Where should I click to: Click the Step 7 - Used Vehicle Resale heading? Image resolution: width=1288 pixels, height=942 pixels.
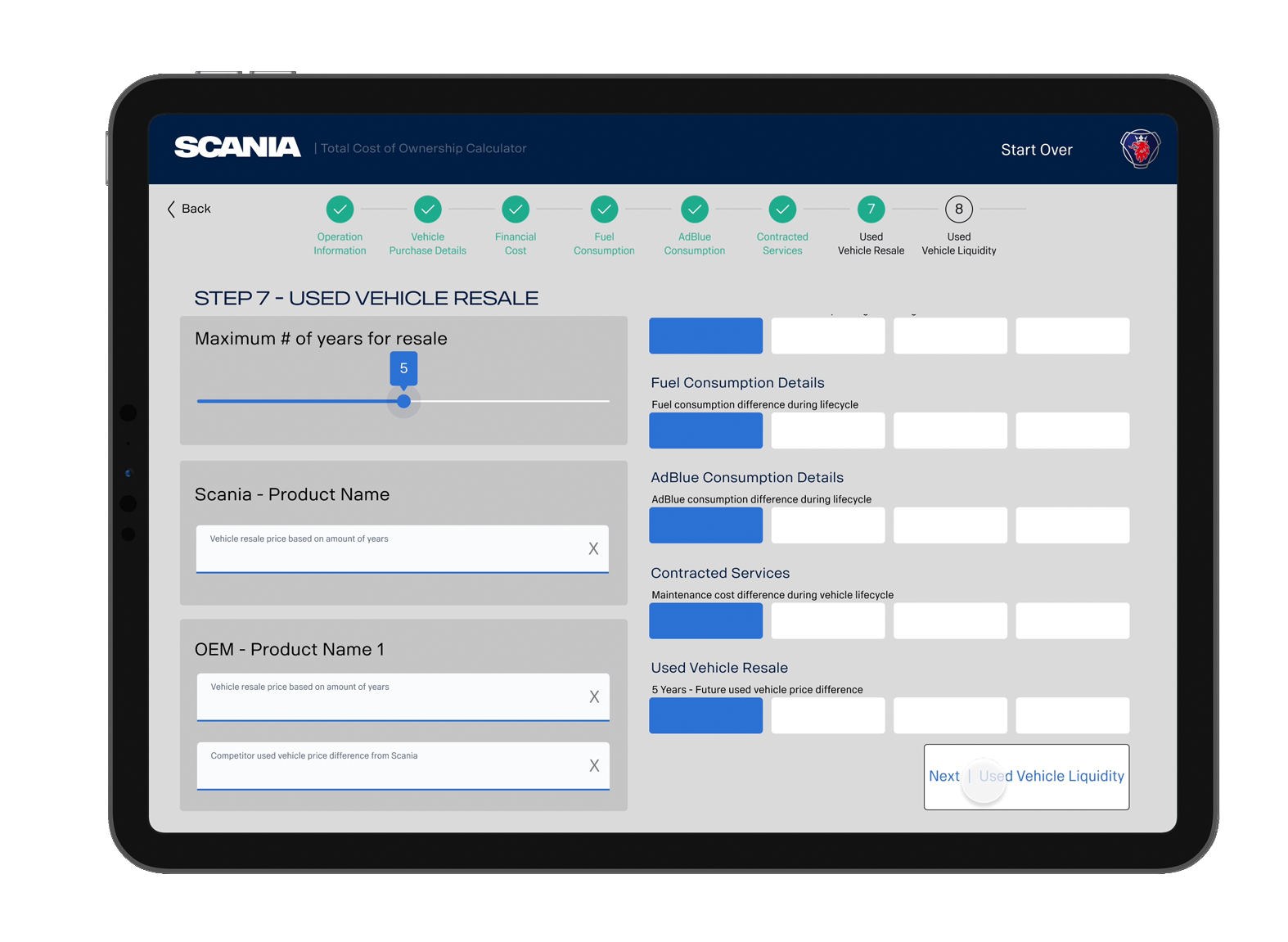tap(366, 298)
